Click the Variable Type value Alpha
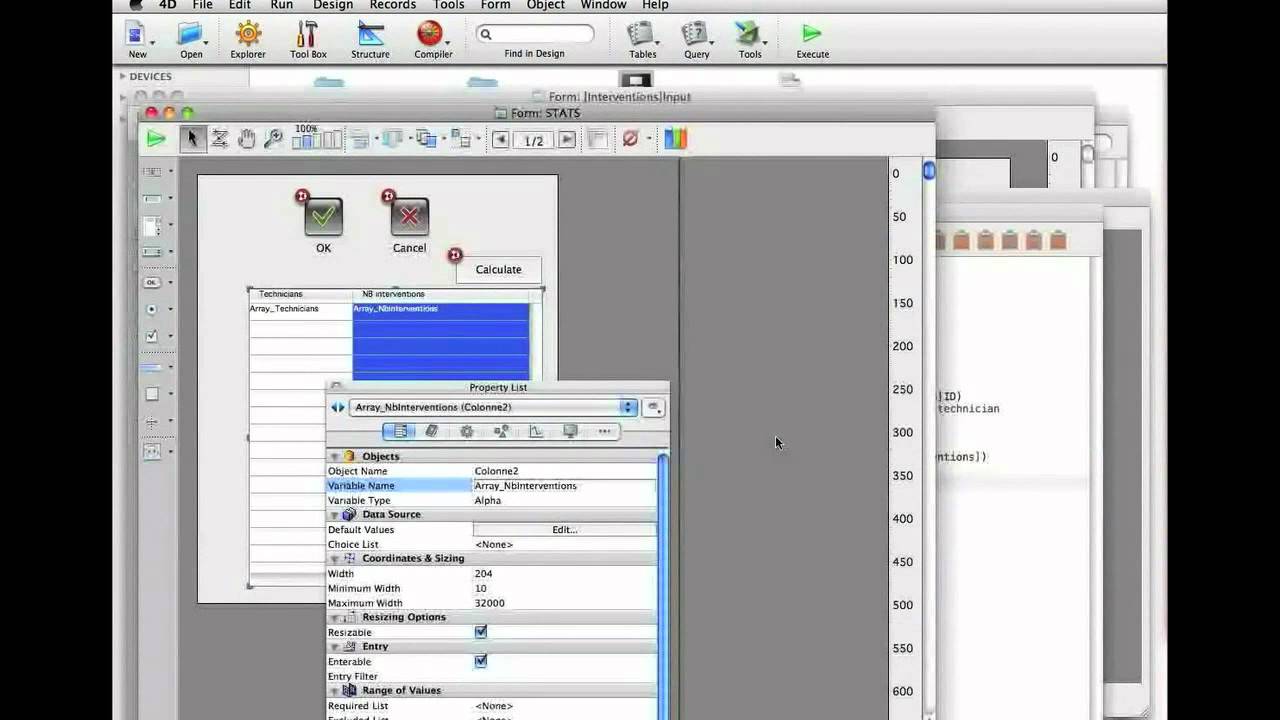 487,501
